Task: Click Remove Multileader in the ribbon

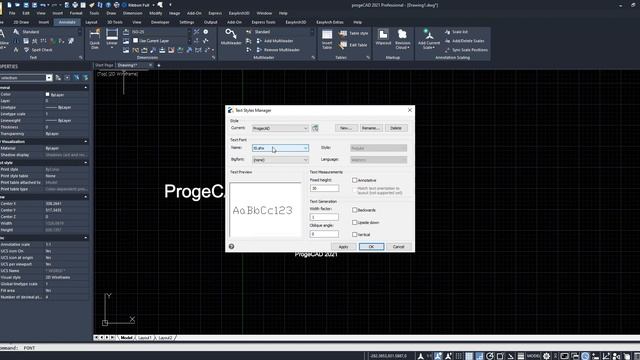Action: tap(278, 50)
